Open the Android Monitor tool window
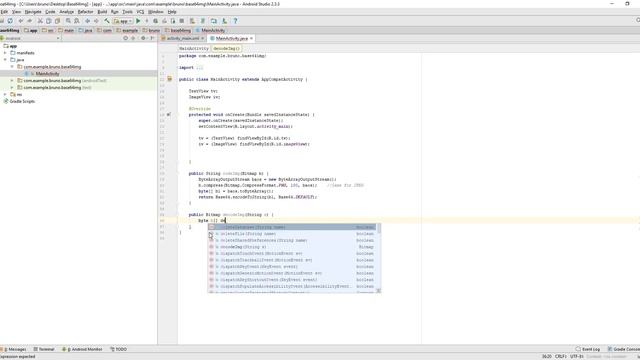 point(82,349)
